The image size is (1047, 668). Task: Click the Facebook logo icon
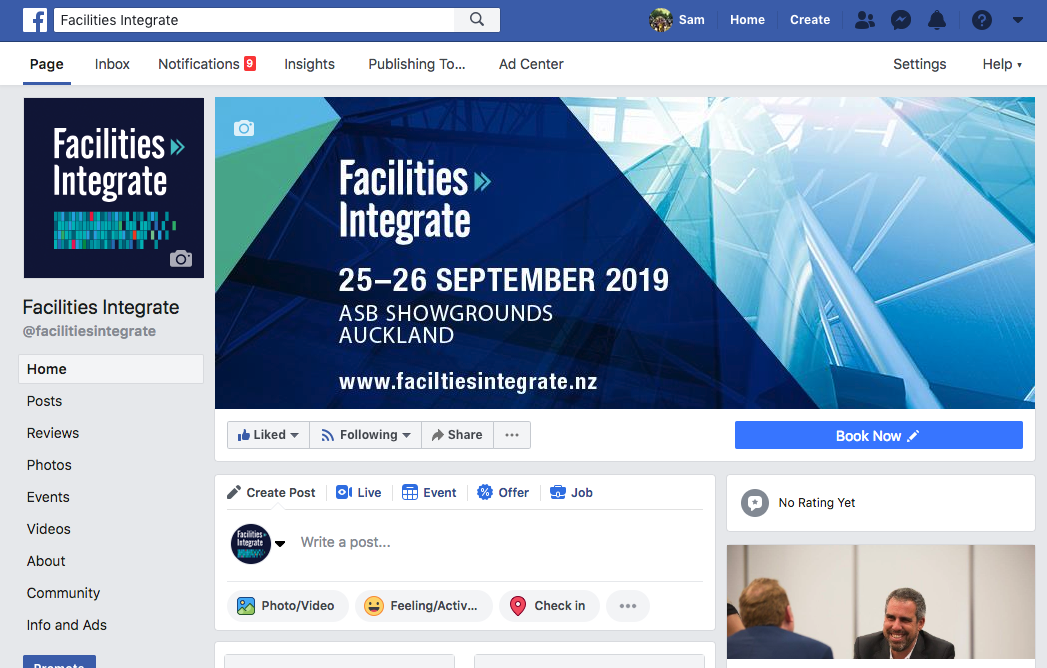pyautogui.click(x=35, y=20)
